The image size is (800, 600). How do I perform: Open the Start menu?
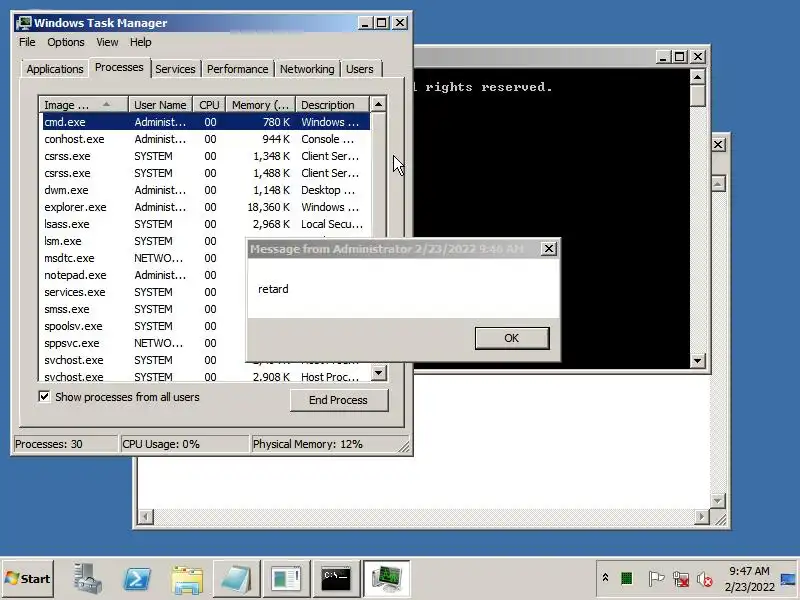click(x=28, y=579)
